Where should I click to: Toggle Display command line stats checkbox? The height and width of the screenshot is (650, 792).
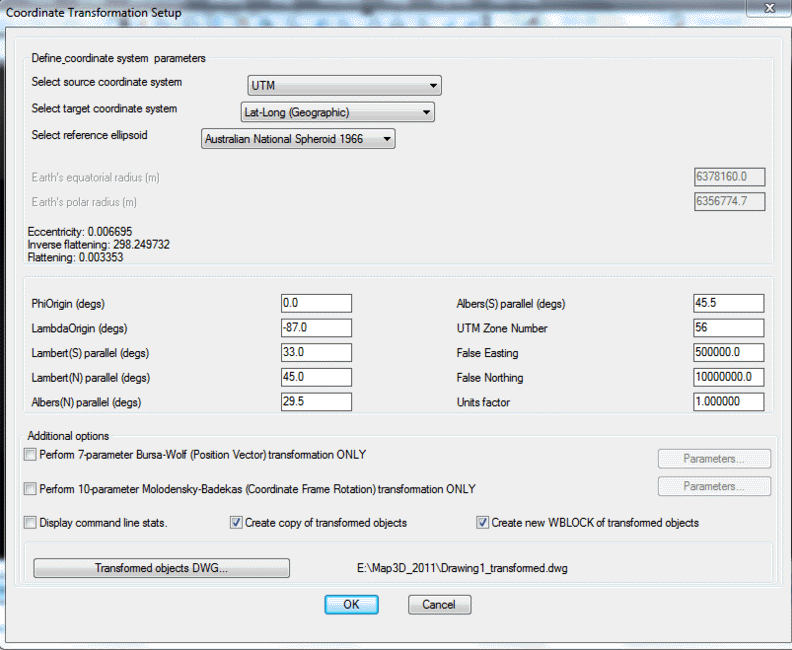click(x=29, y=522)
